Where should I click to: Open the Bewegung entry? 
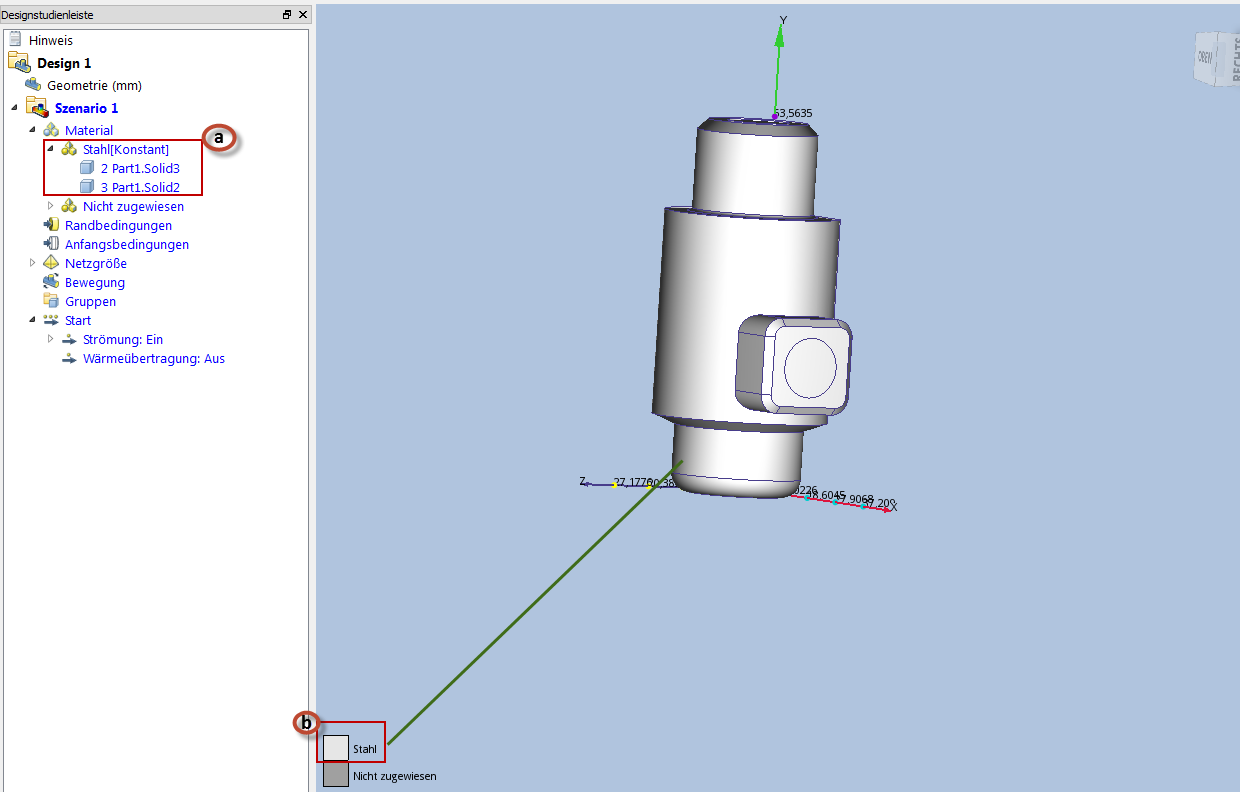(95, 282)
